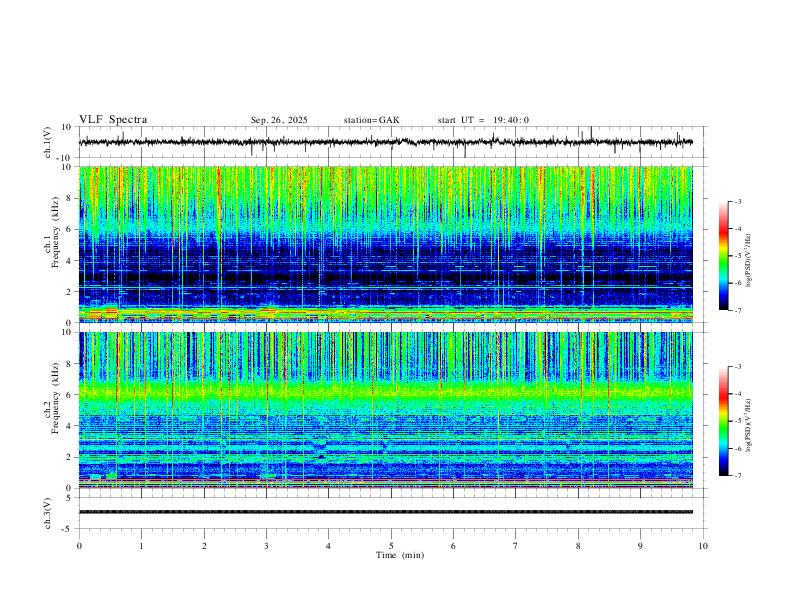Click the '2' tick on the time axis
Viewport: 792px width, 612px height.
click(x=204, y=546)
